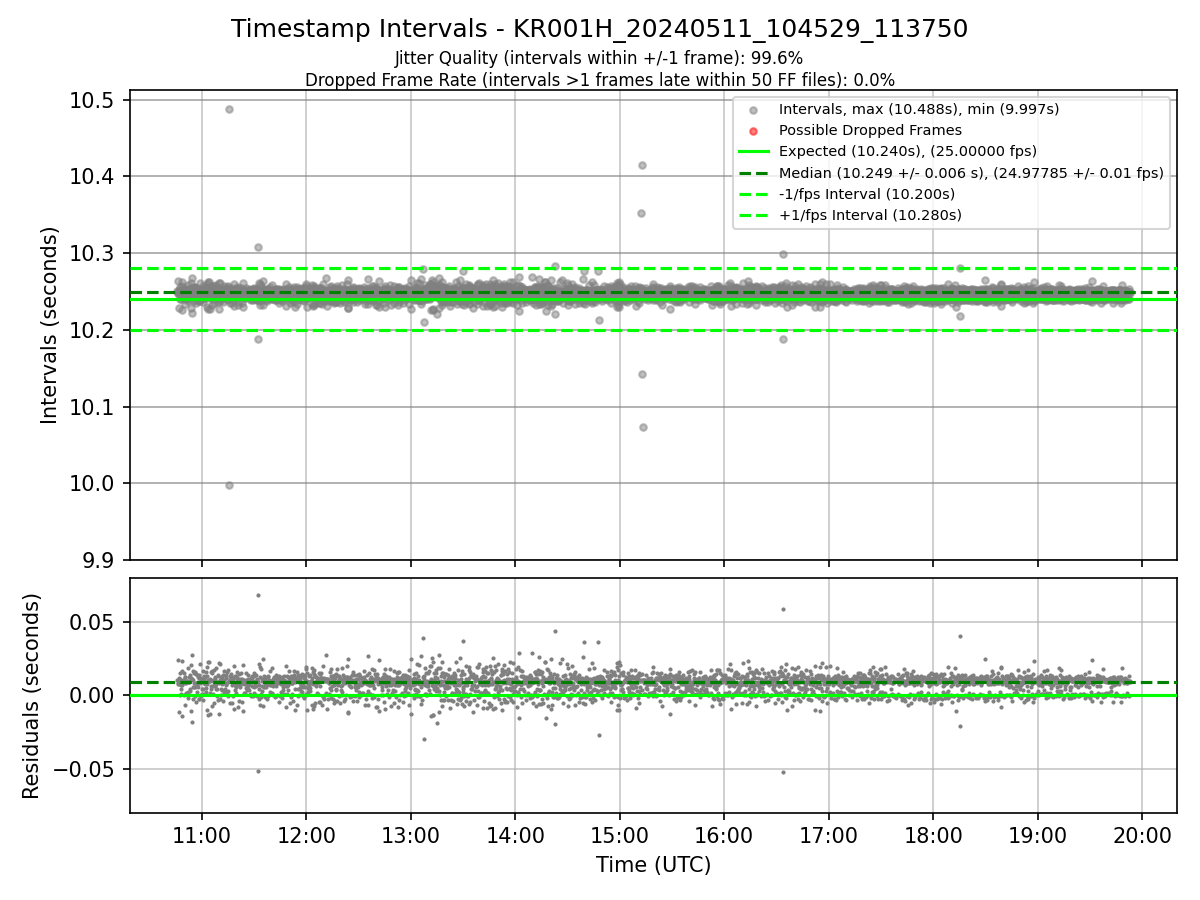Click the "Time (UTC)" x-axis label
This screenshot has width=1200, height=900.
[654, 865]
